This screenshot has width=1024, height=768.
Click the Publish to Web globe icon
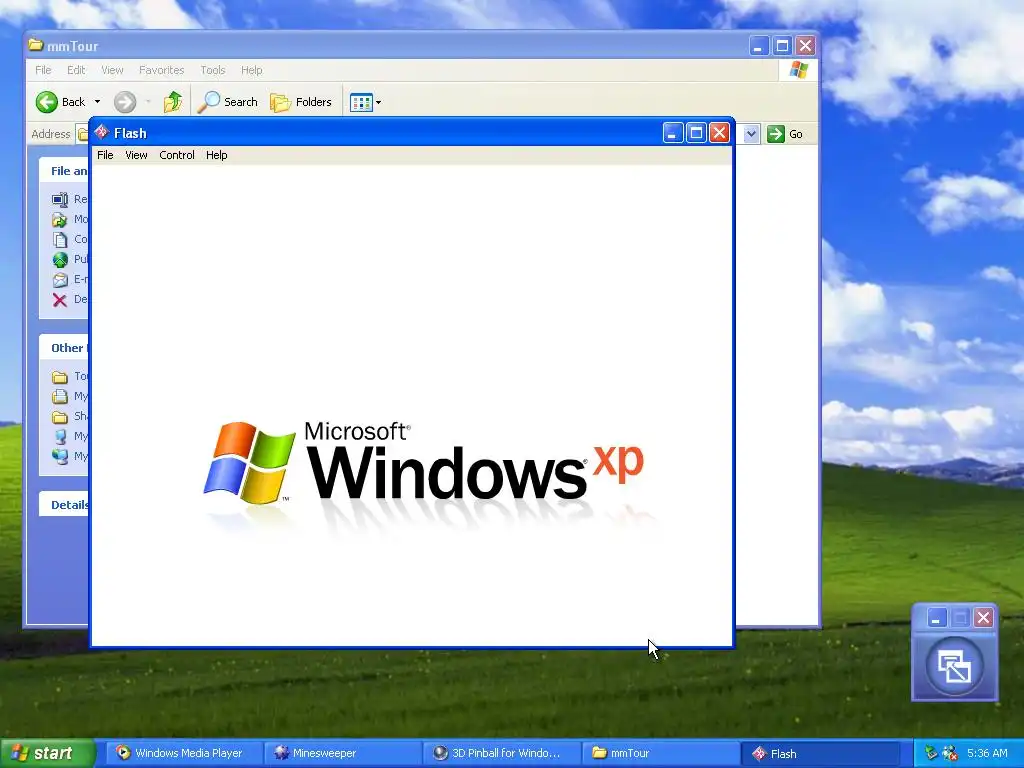59,260
